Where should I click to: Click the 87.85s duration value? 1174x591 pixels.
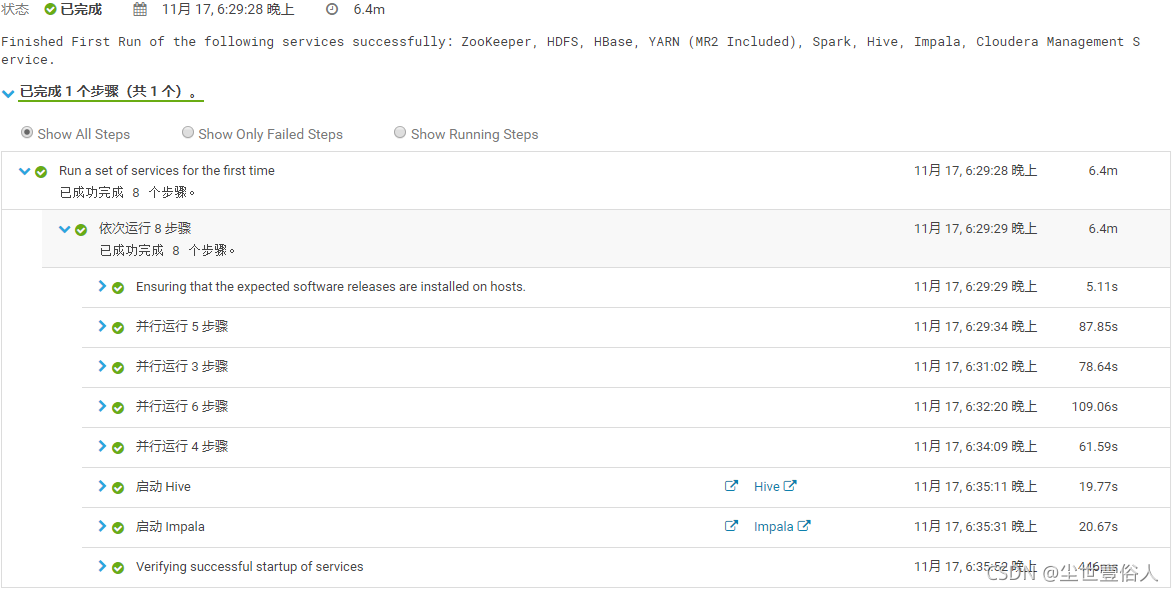1098,327
